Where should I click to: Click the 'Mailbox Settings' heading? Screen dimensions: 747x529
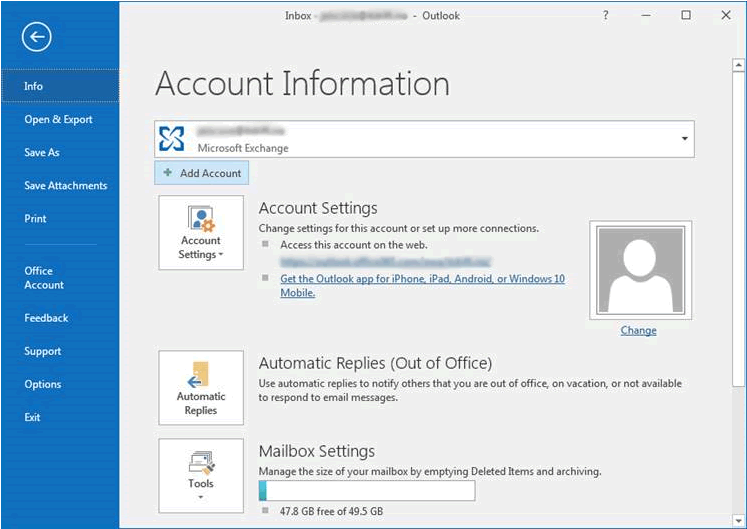[317, 451]
